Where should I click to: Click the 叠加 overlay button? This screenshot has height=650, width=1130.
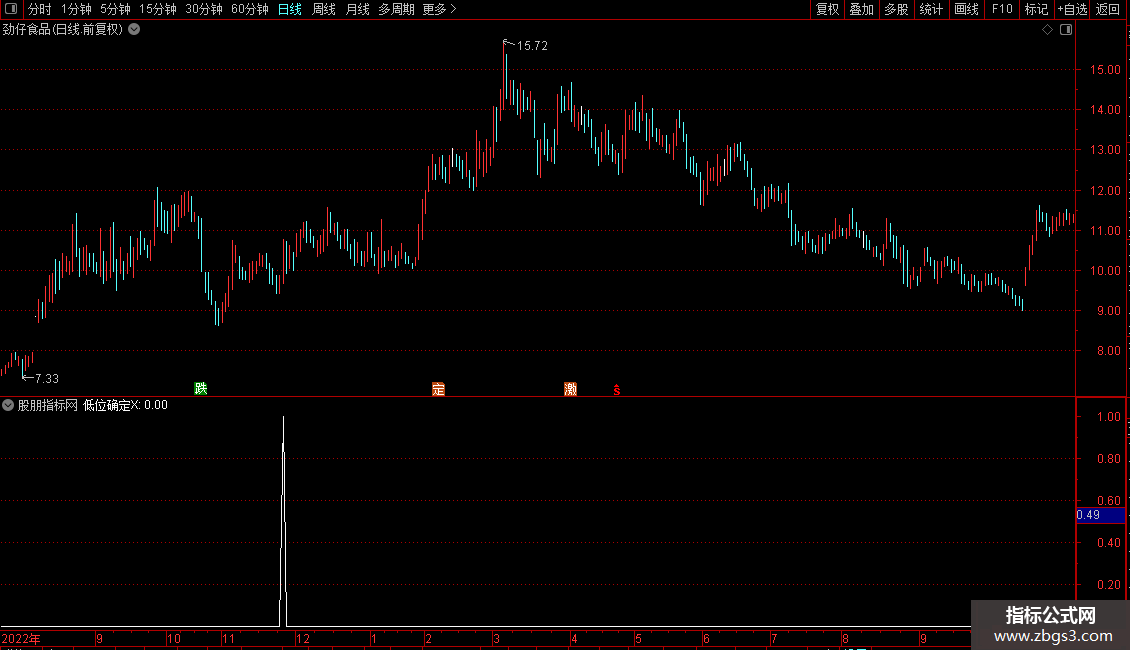(861, 9)
